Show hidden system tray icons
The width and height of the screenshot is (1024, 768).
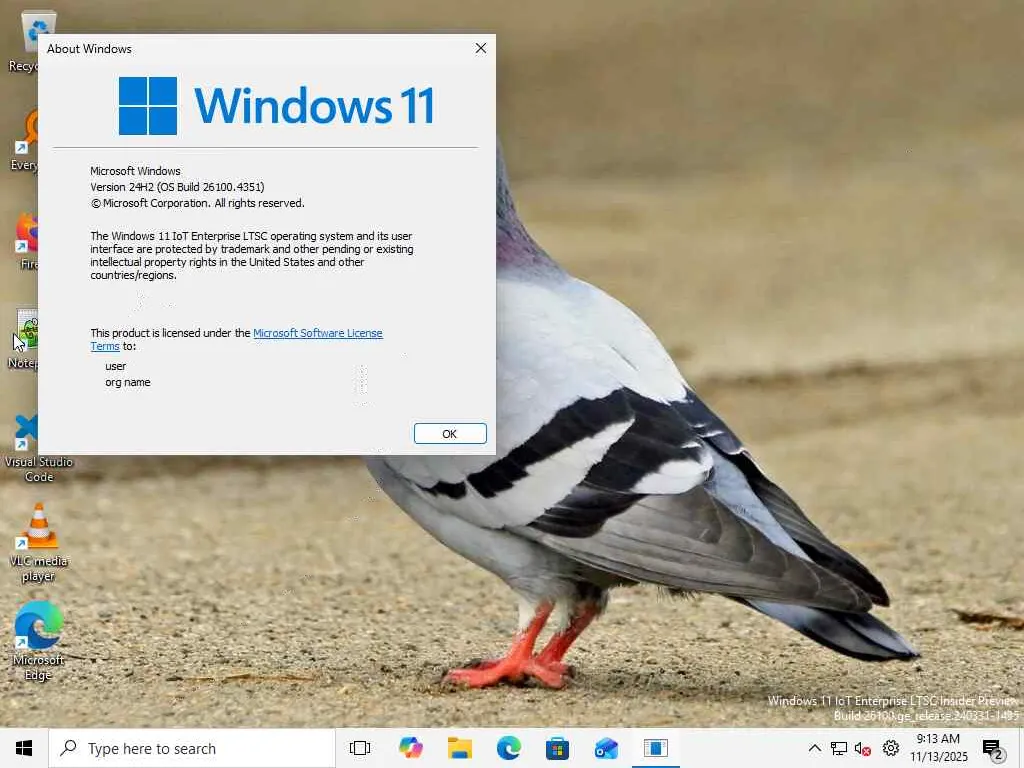click(814, 748)
